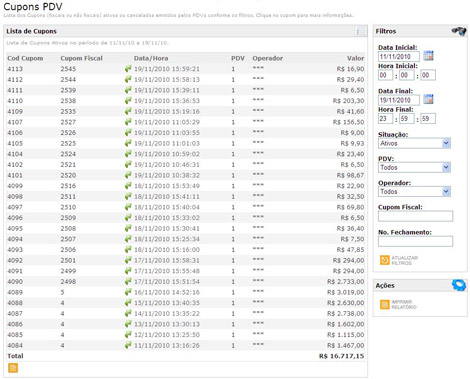470x379 pixels.
Task: Click the total value R$ 16.717,15
Action: (x=341, y=356)
